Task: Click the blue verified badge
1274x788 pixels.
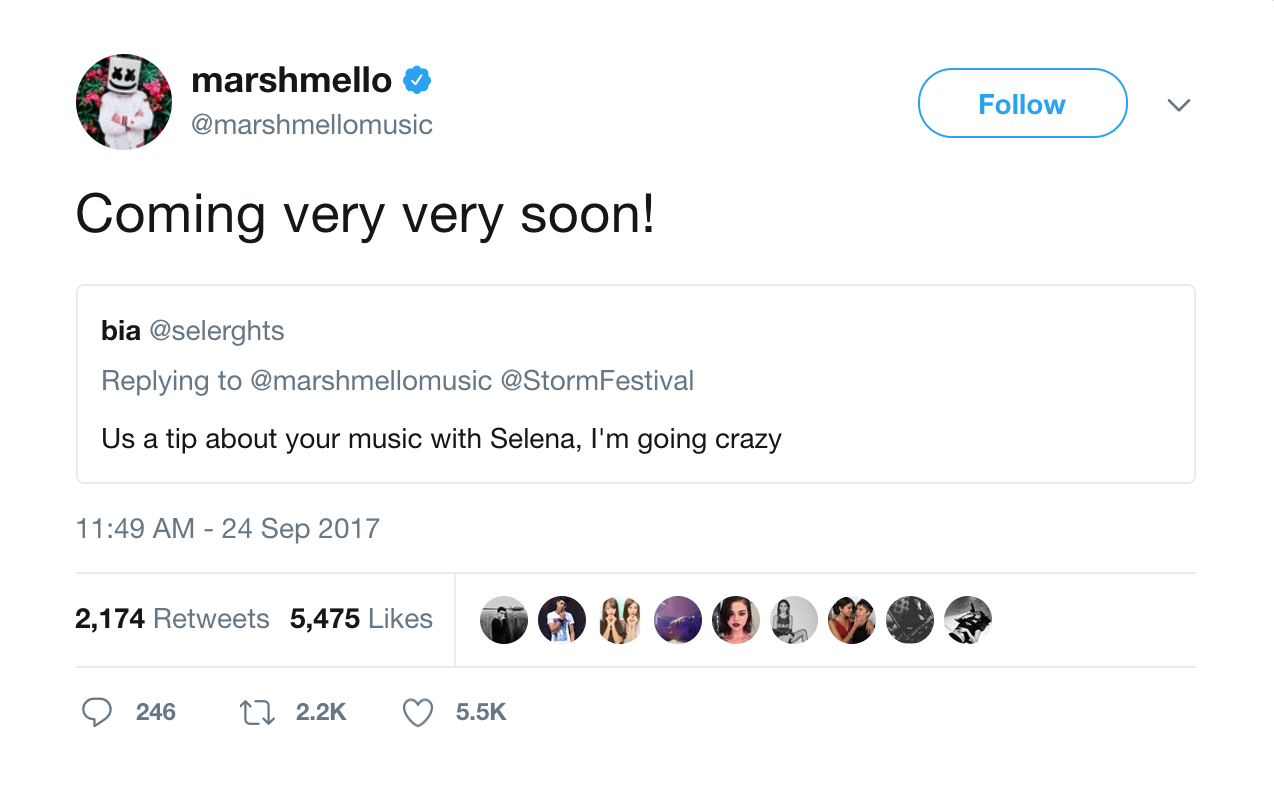Action: tap(417, 80)
